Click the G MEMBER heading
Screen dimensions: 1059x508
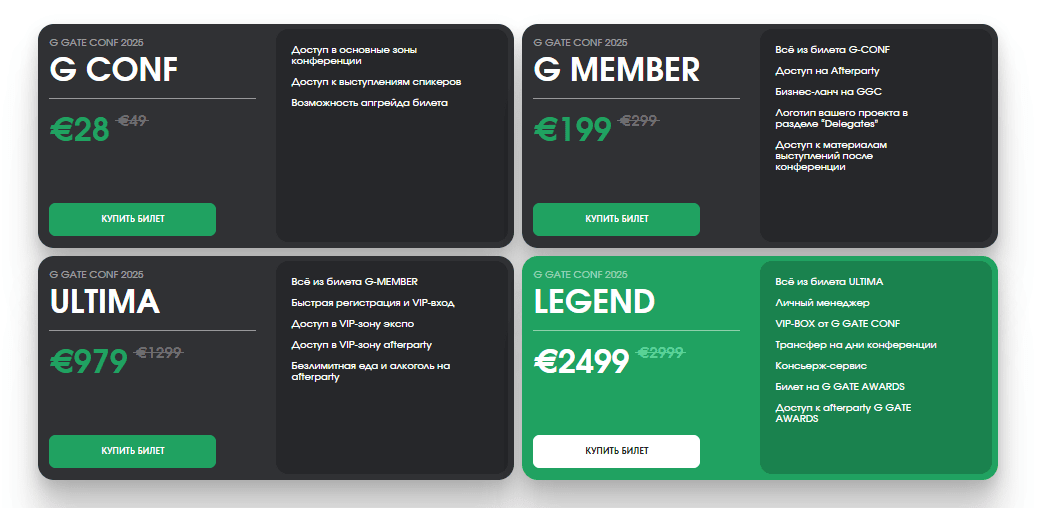coord(616,70)
